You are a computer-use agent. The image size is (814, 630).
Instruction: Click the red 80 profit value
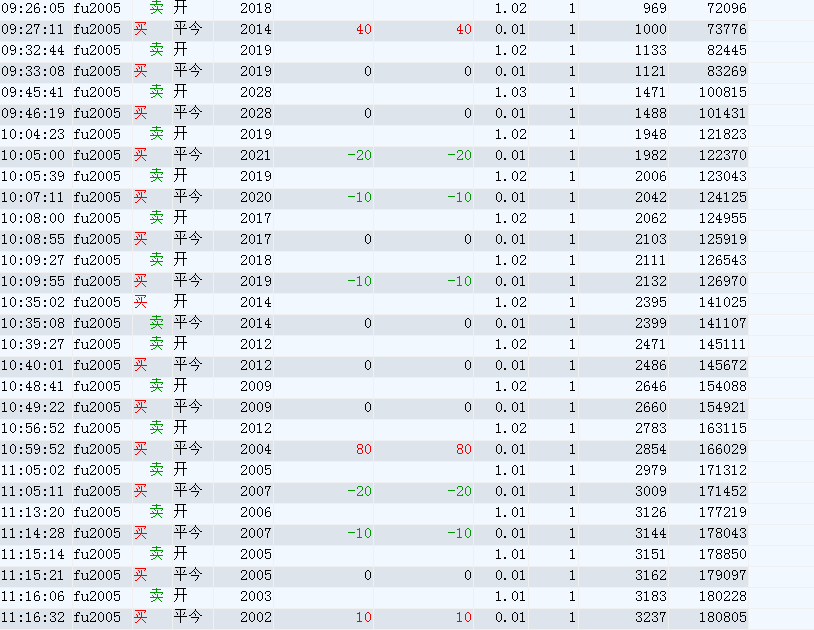pos(364,449)
